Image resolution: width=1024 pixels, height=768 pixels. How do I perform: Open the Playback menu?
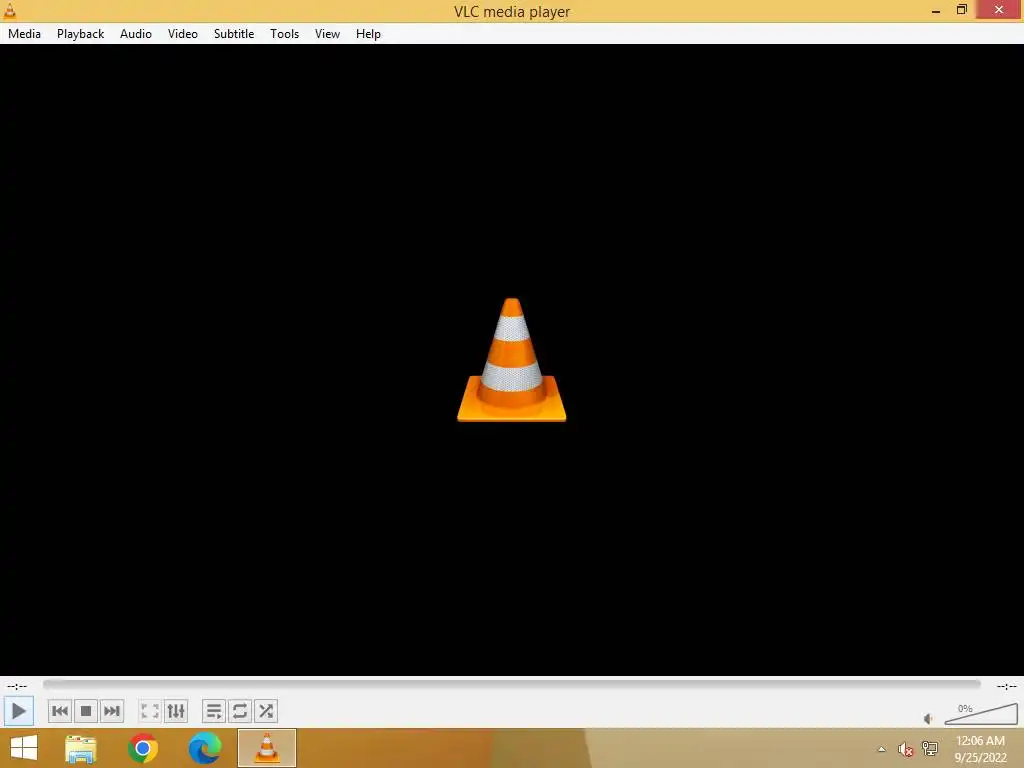click(x=80, y=34)
